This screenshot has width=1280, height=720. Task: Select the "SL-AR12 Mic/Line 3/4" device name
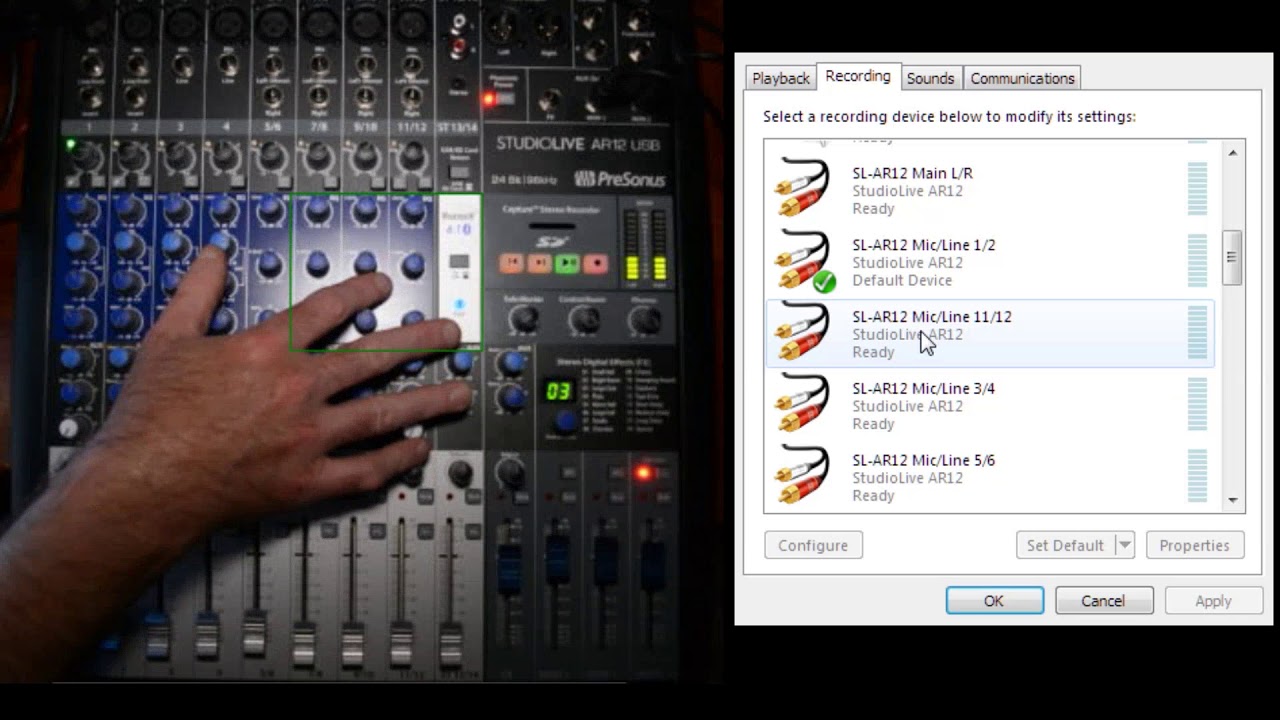tap(923, 389)
